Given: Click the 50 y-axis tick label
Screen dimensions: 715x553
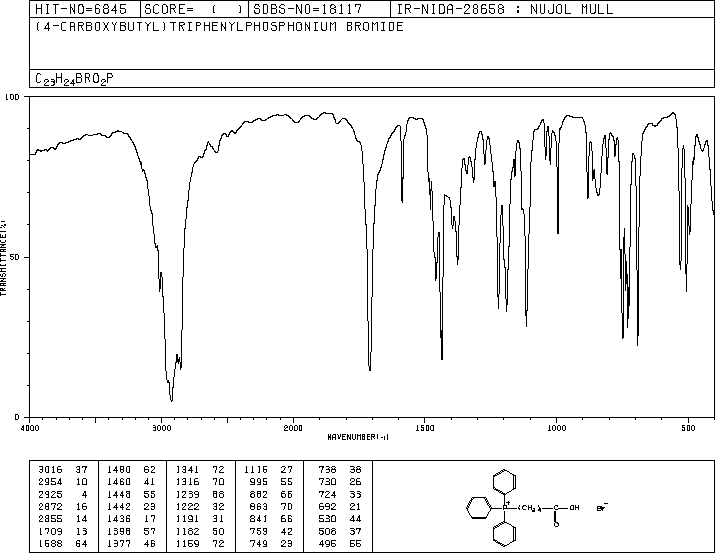Looking at the screenshot, I should point(15,257).
